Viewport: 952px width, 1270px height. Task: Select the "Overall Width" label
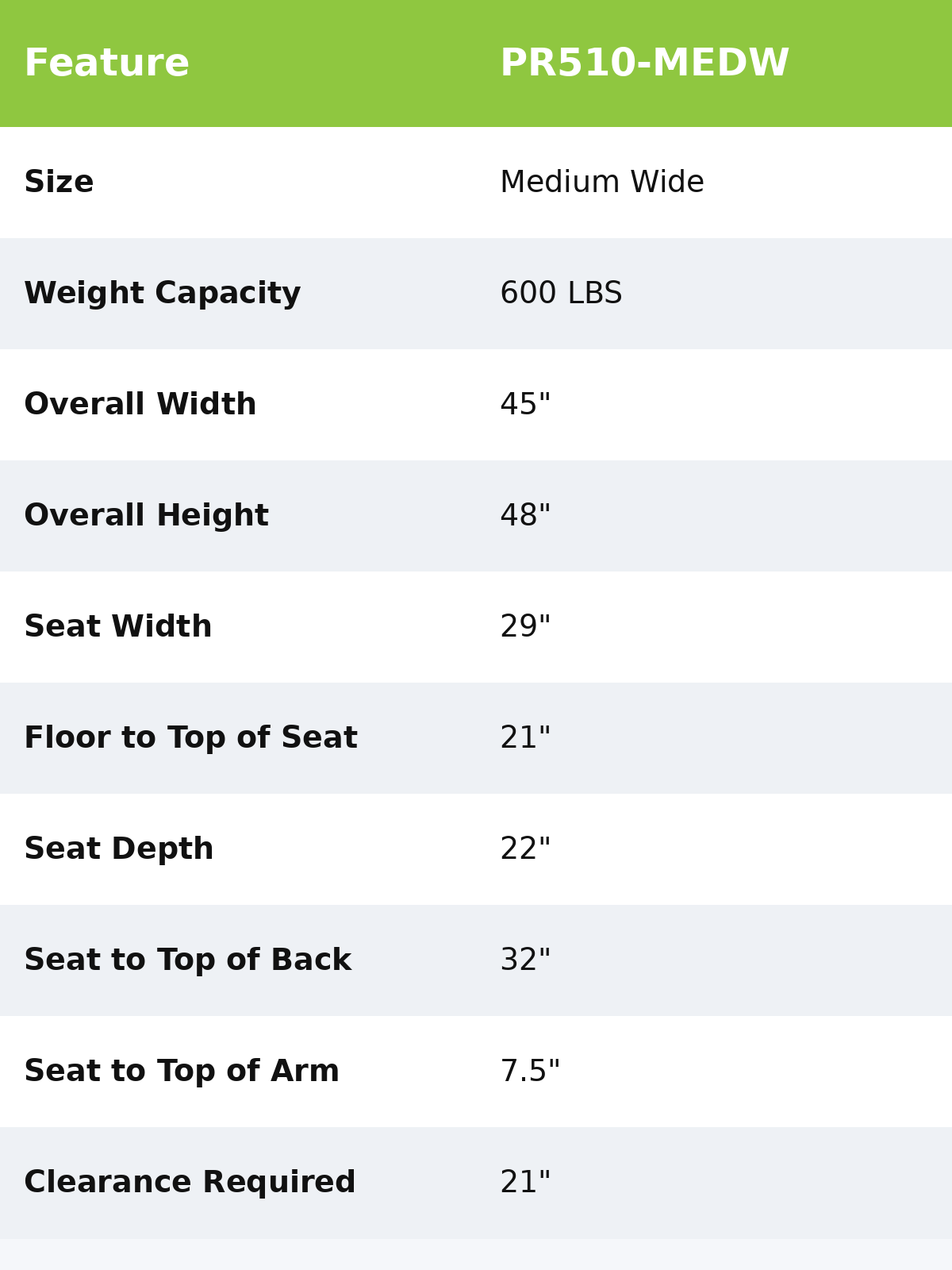click(140, 405)
